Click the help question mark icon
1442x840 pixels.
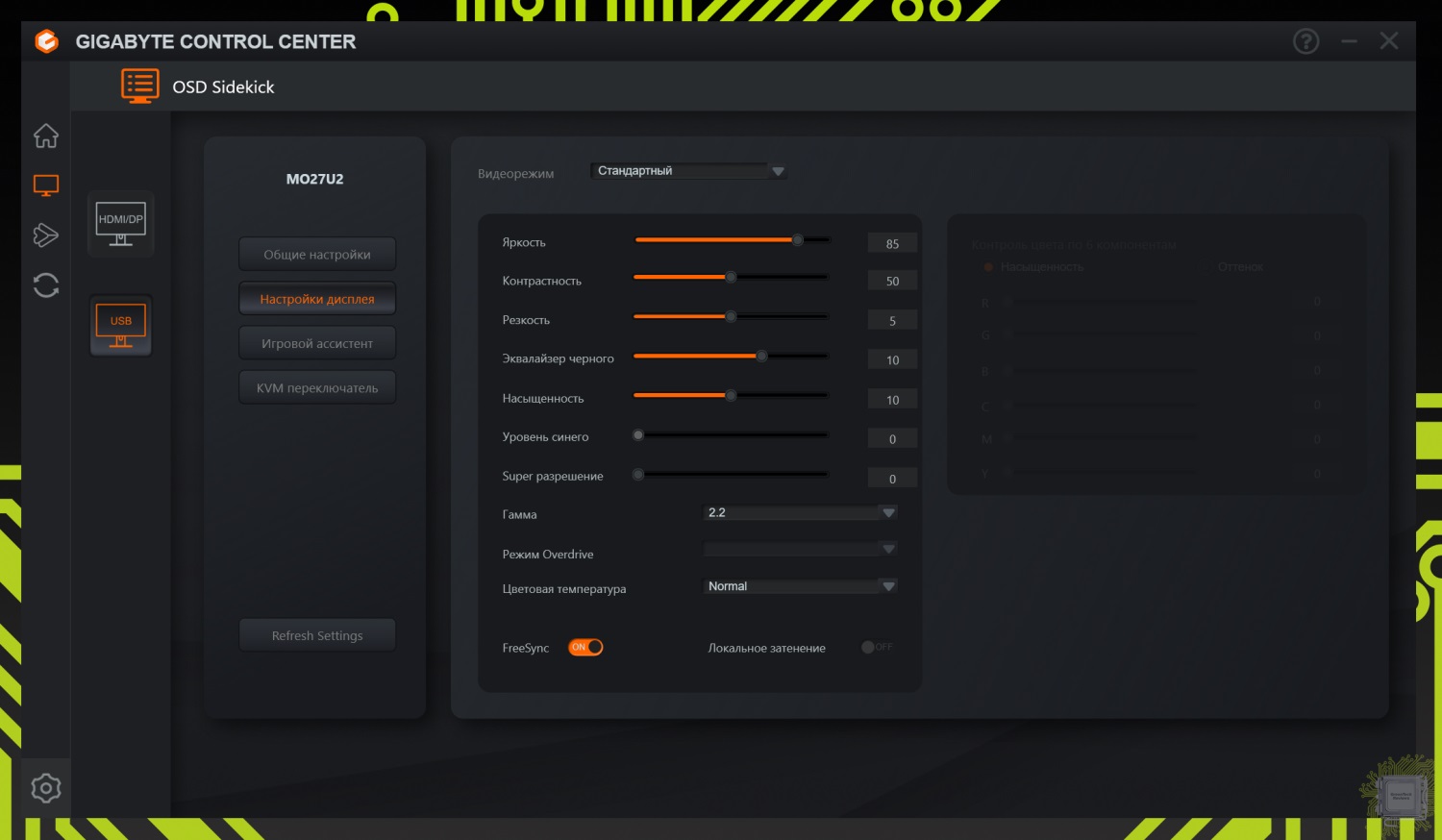coord(1305,41)
